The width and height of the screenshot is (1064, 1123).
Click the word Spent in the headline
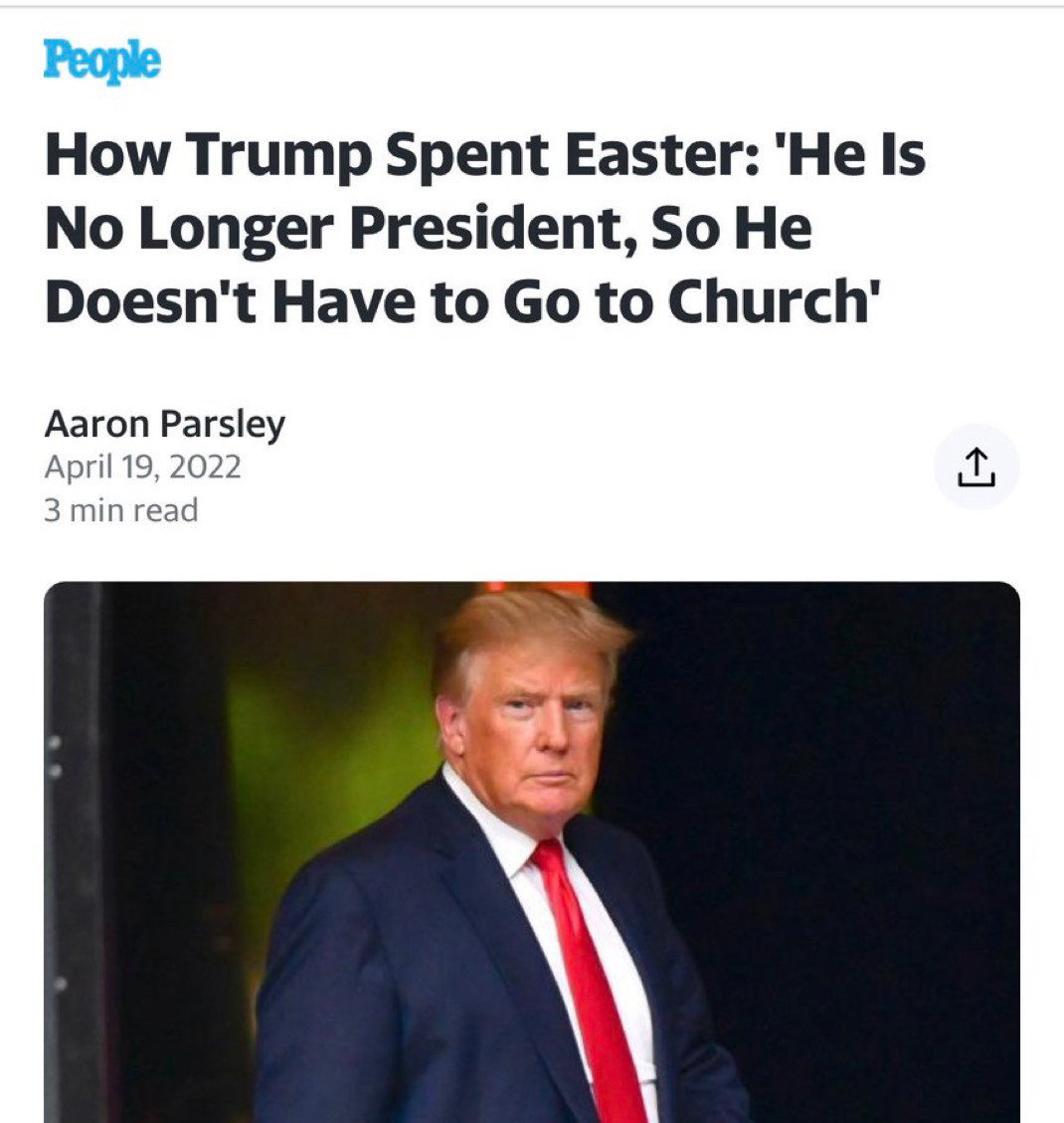point(467,155)
